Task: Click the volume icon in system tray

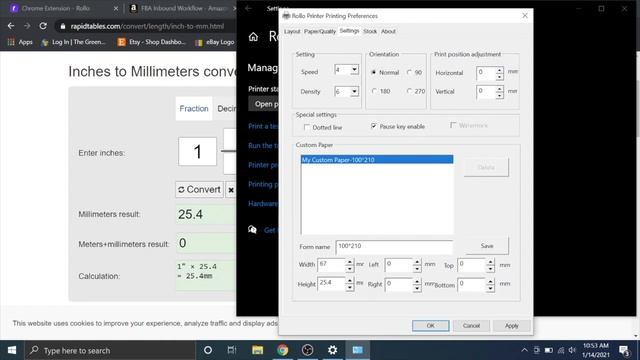Action: tap(572, 350)
